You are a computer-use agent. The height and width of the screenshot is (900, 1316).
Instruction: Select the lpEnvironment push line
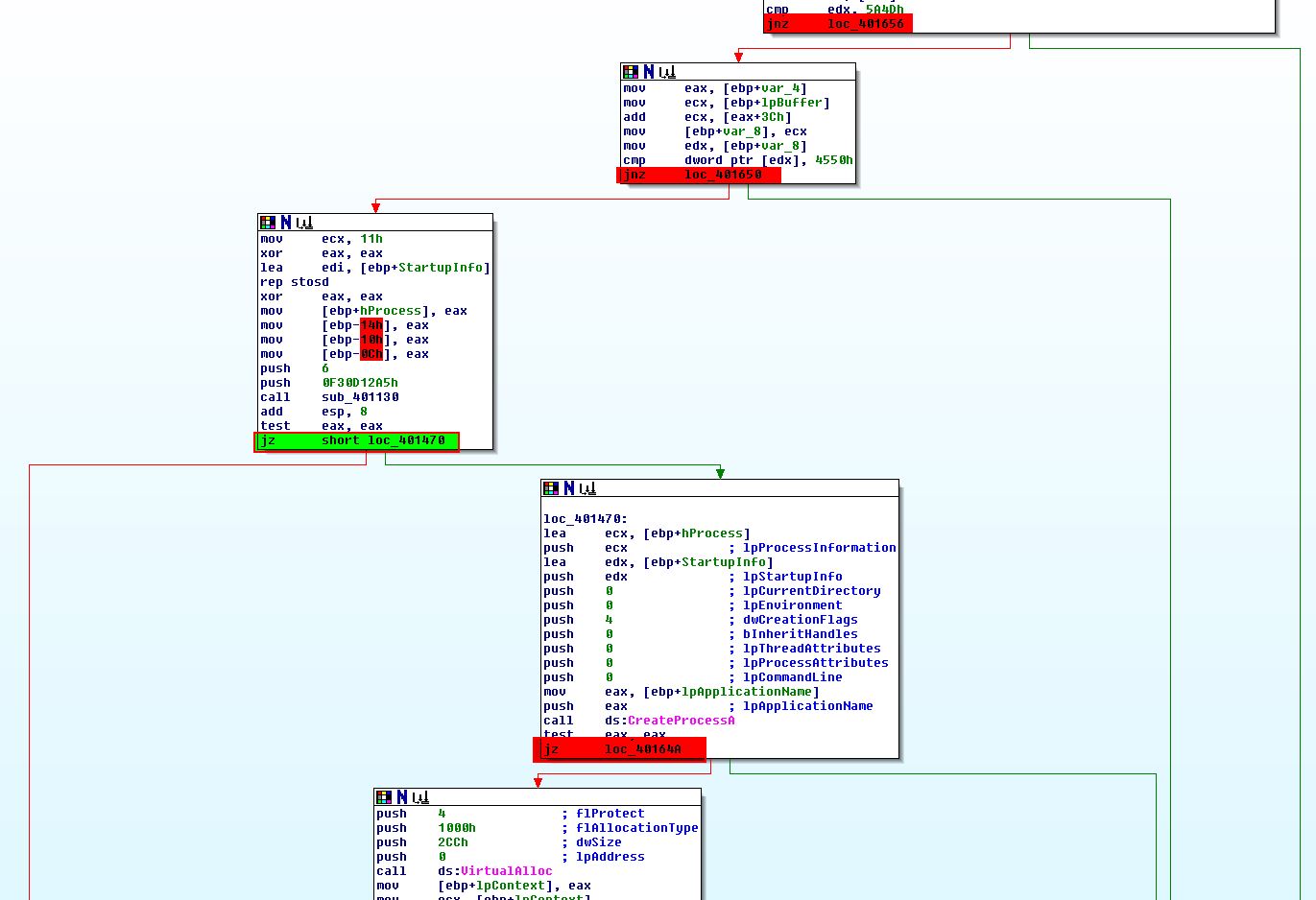pyautogui.click(x=693, y=605)
